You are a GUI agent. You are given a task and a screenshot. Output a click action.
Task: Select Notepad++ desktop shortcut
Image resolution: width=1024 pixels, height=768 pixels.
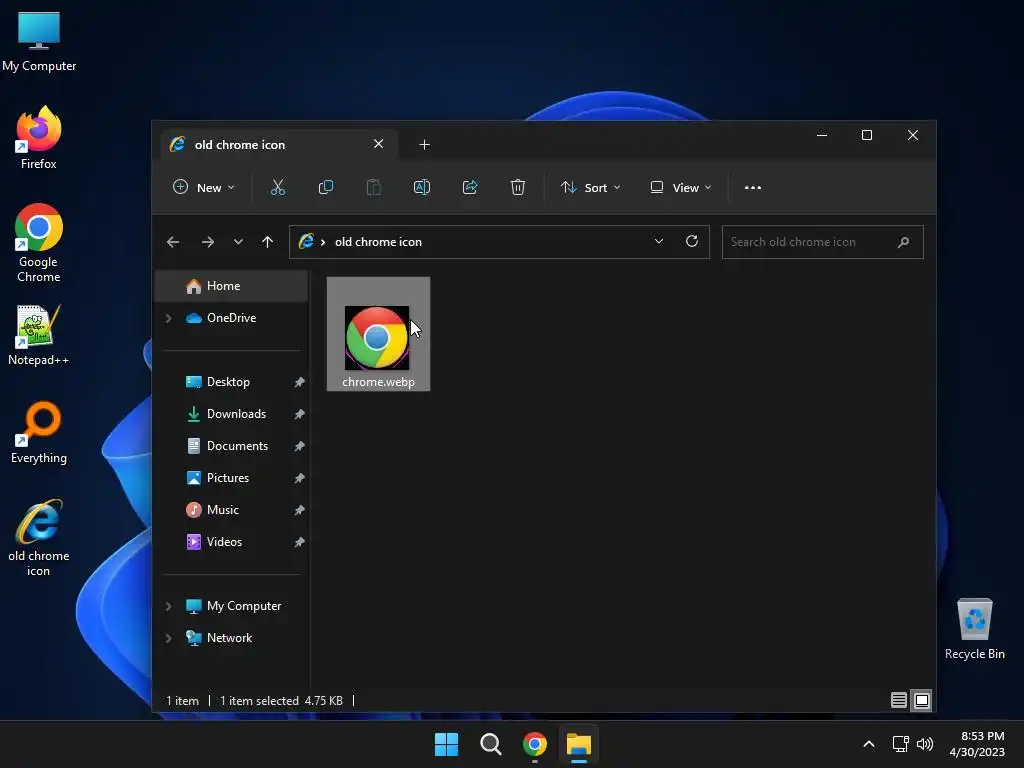coord(39,334)
